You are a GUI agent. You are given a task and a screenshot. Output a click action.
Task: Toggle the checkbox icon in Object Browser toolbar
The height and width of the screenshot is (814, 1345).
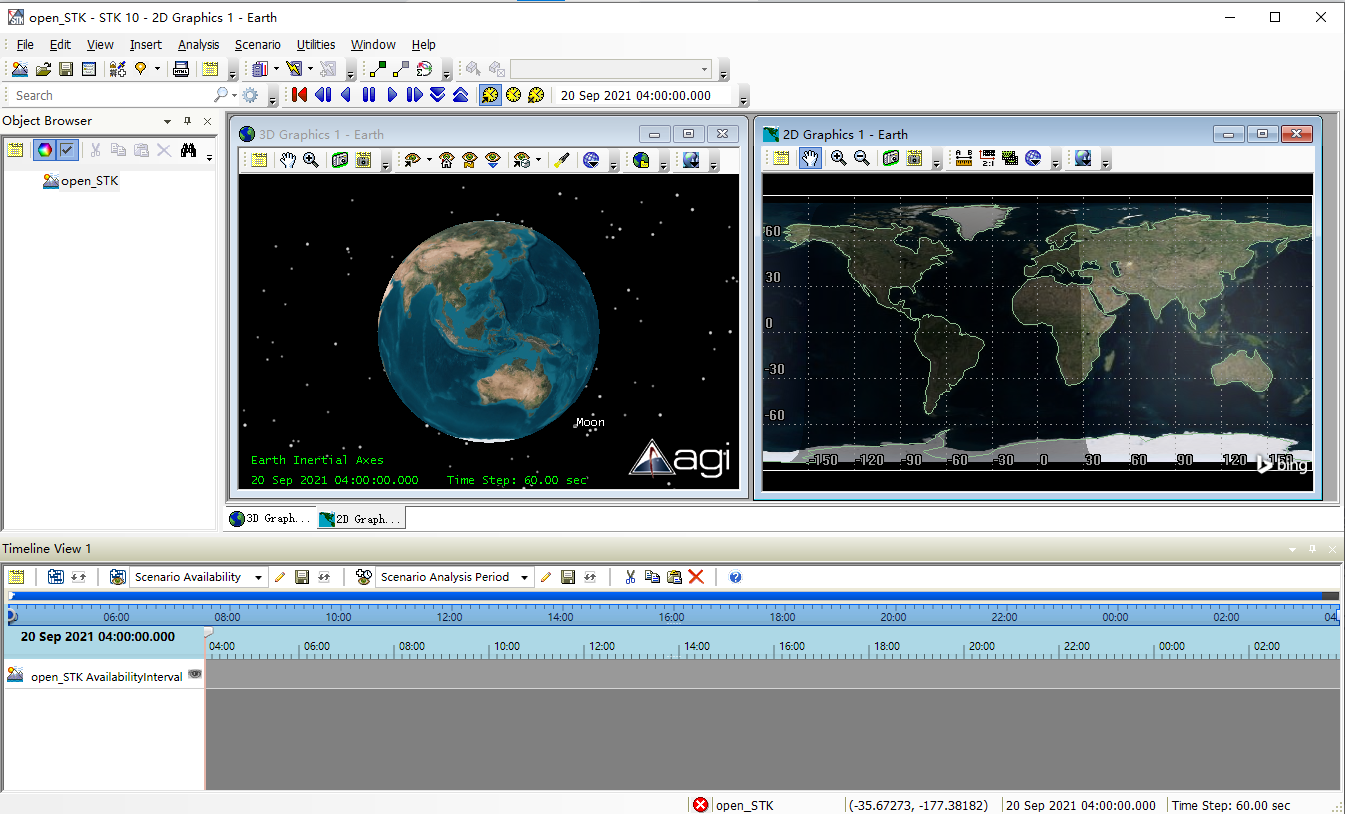pyautogui.click(x=67, y=150)
